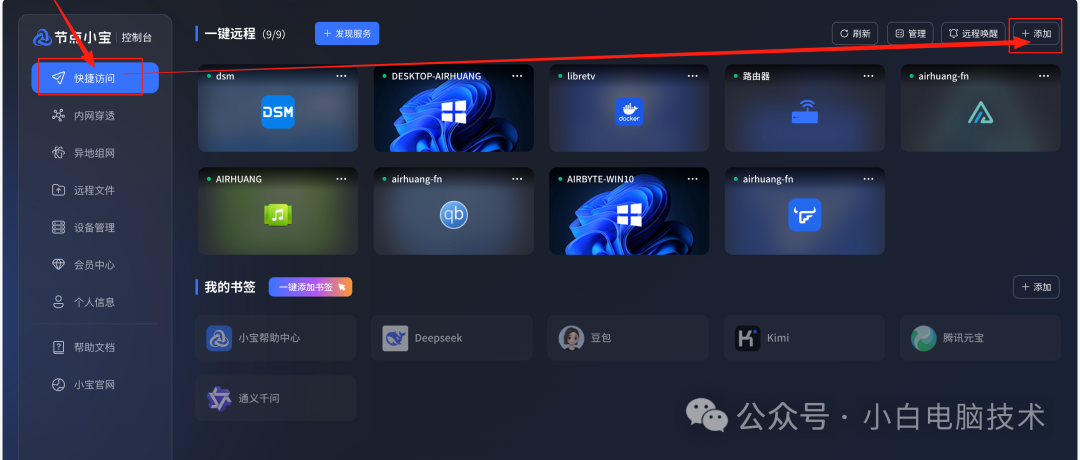1080x460 pixels.
Task: Click the 异地组网 globe icon
Action: (59, 153)
